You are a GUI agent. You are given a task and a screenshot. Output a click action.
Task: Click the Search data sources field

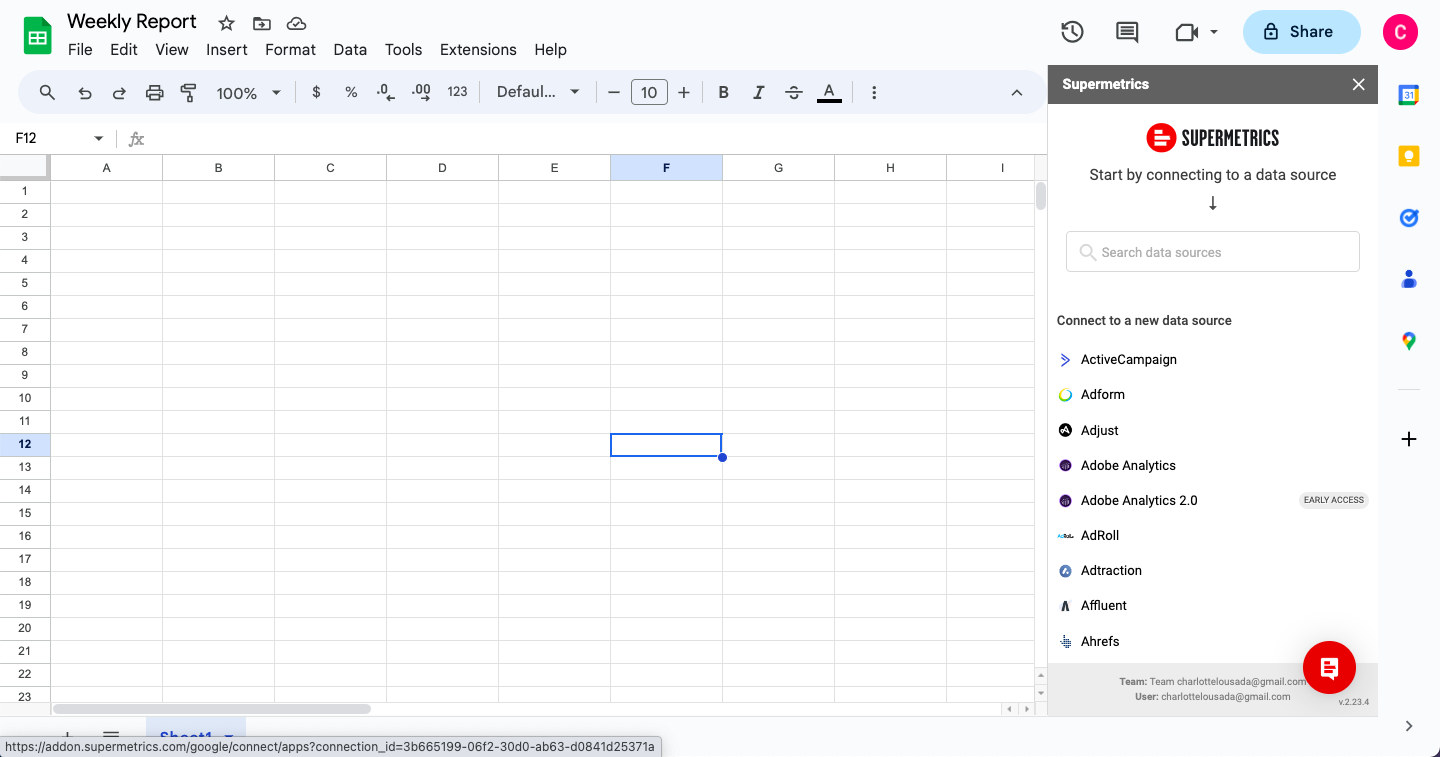coord(1212,252)
